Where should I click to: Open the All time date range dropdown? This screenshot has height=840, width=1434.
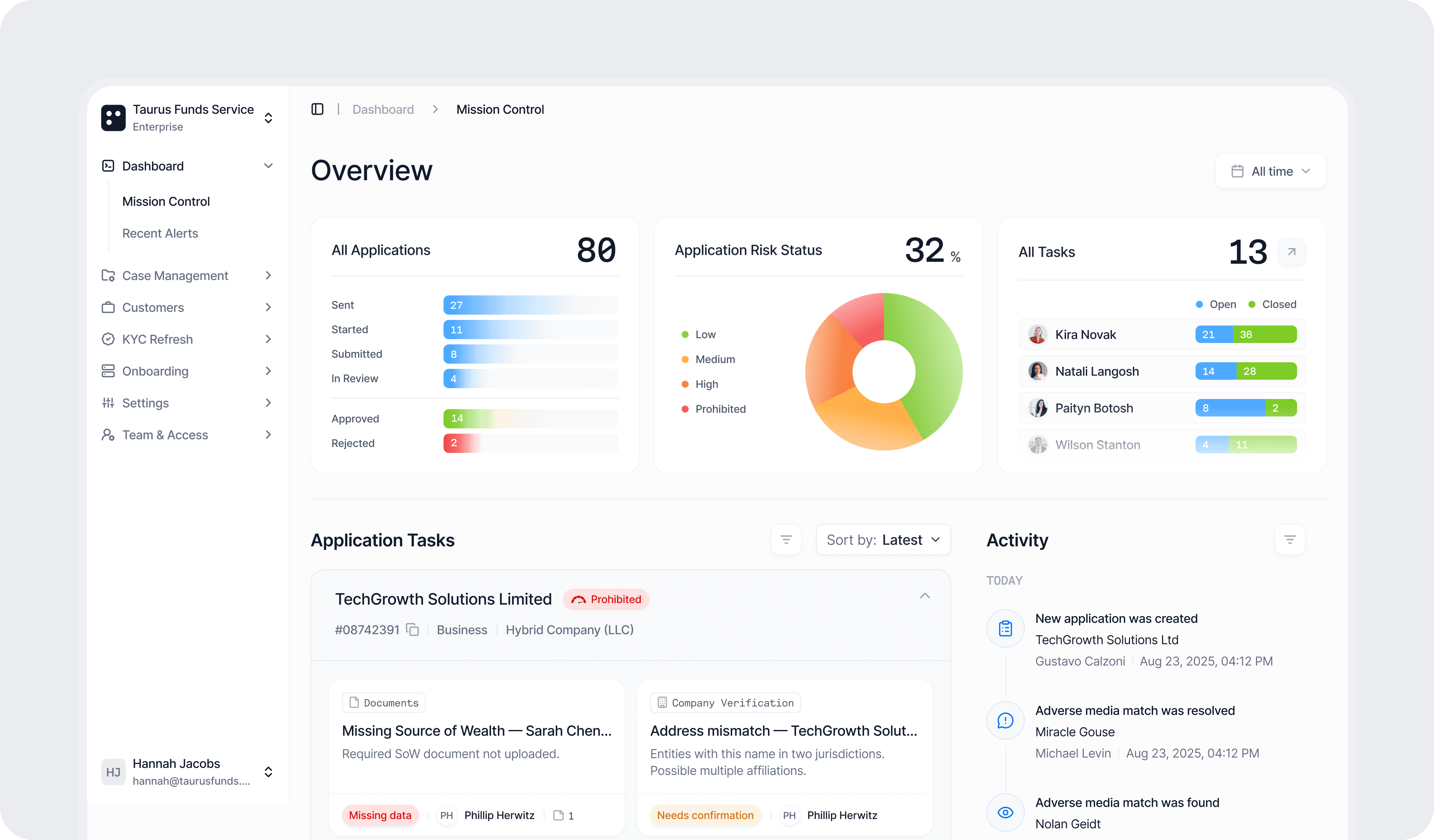pyautogui.click(x=1271, y=171)
